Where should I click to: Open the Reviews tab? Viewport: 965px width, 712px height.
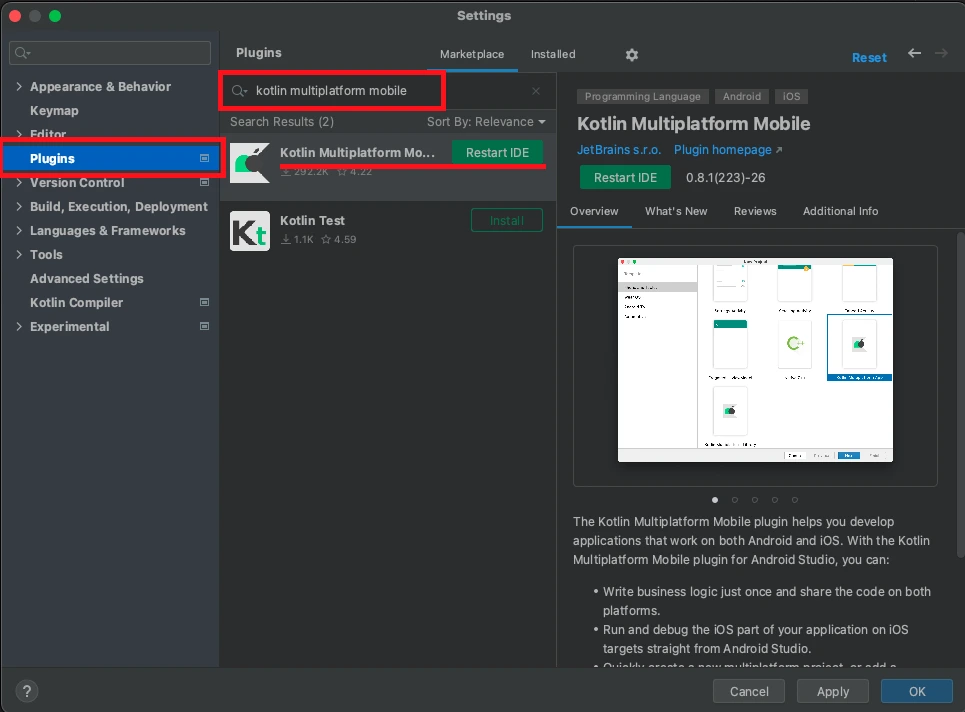click(x=755, y=211)
